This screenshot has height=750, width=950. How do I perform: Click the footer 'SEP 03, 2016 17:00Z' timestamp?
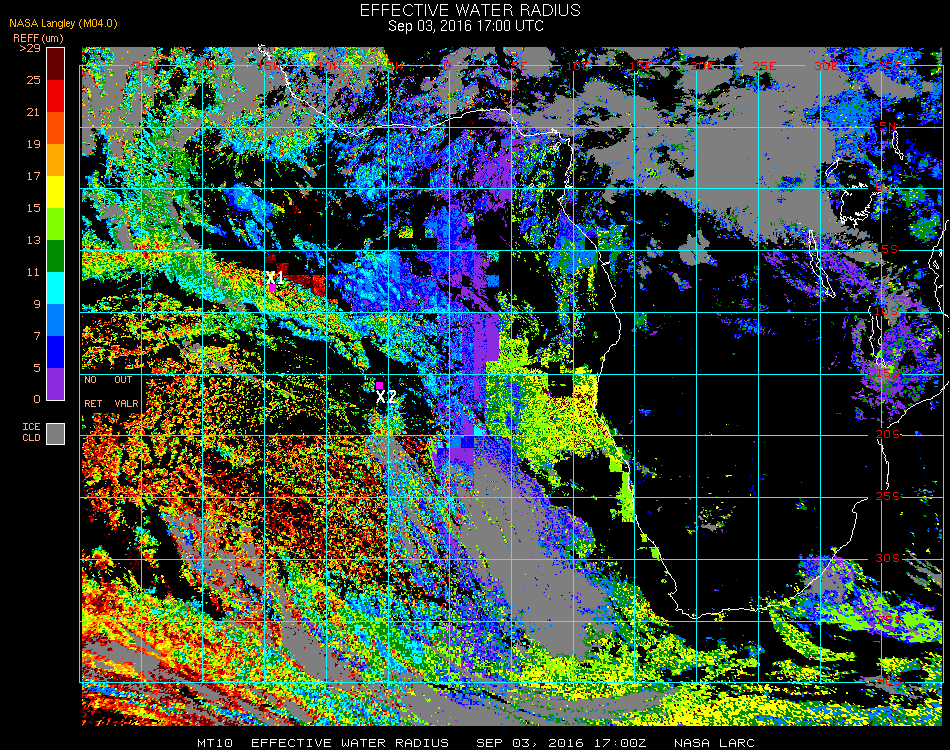pos(561,743)
